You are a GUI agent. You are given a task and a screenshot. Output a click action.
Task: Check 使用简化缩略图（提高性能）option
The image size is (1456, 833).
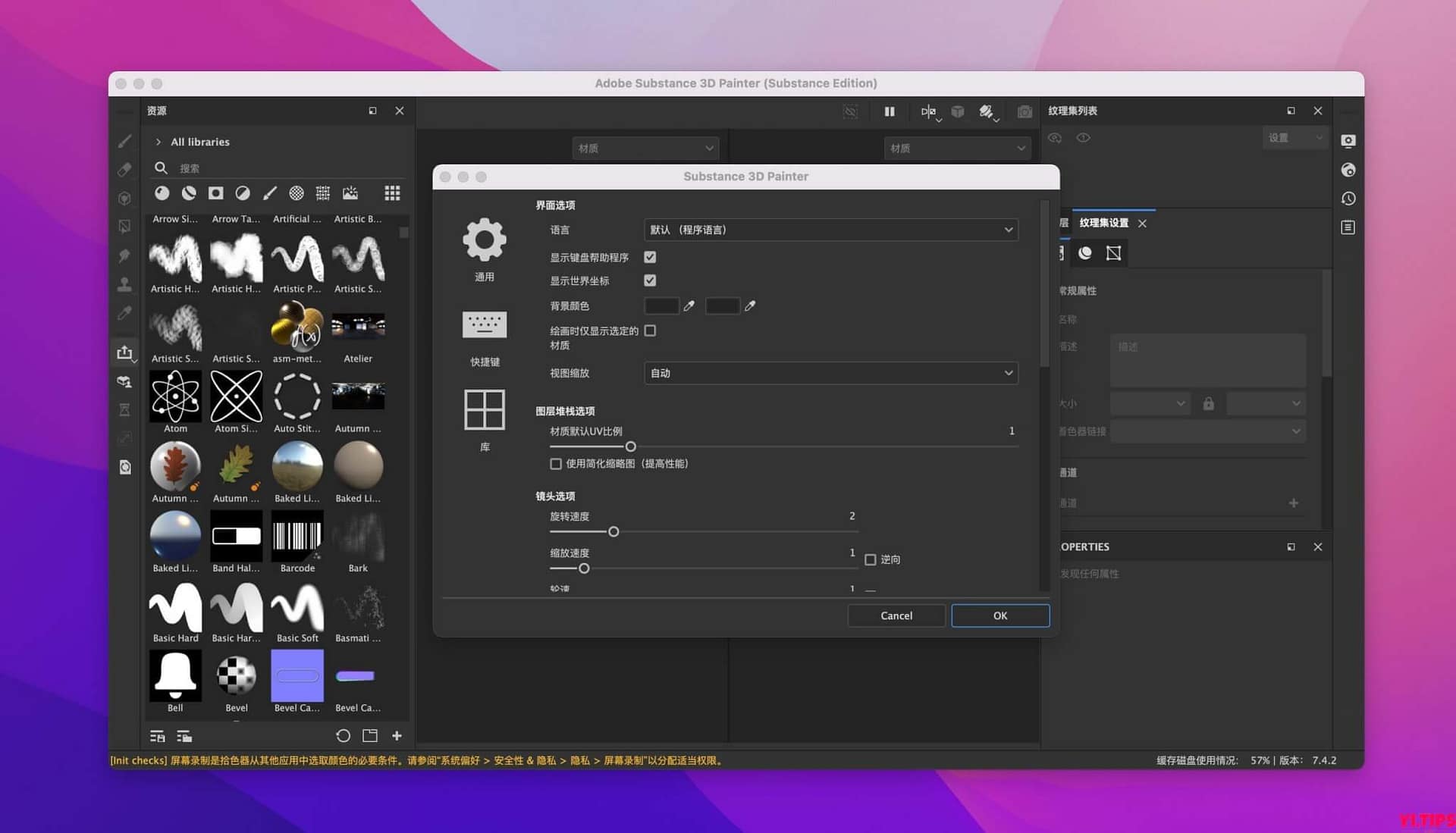click(x=556, y=463)
